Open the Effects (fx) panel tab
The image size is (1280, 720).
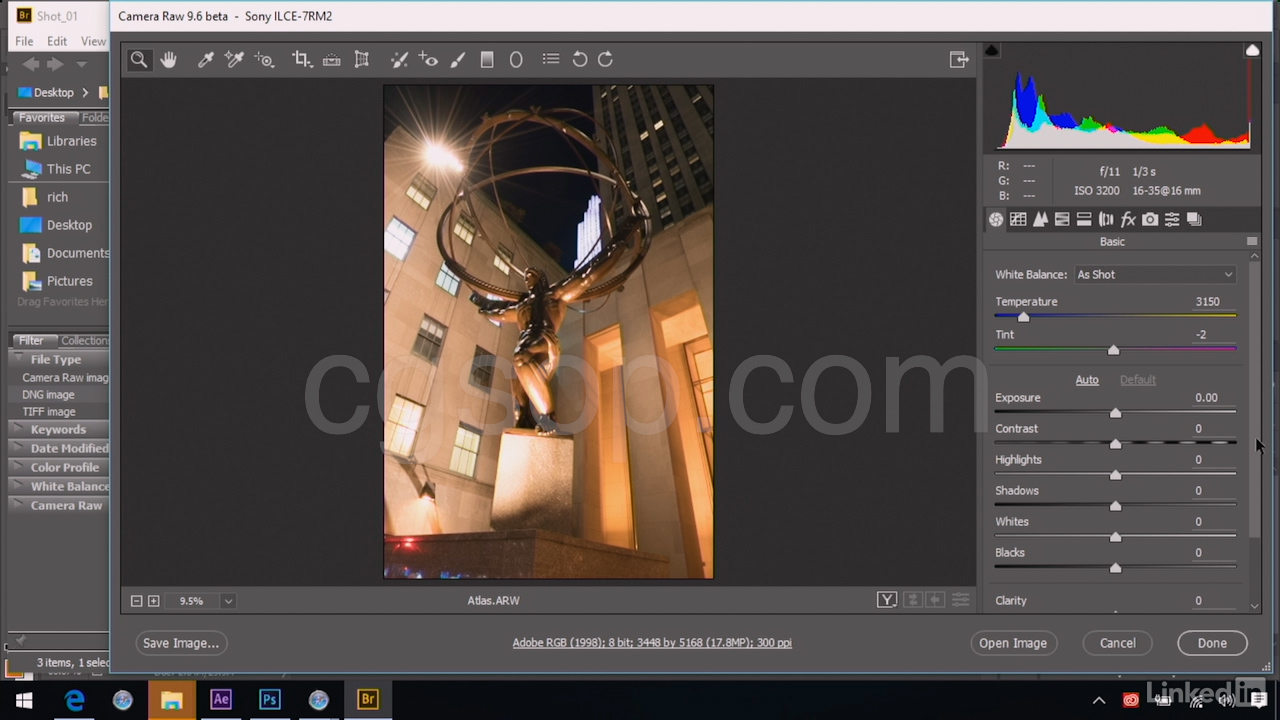pyautogui.click(x=1128, y=220)
